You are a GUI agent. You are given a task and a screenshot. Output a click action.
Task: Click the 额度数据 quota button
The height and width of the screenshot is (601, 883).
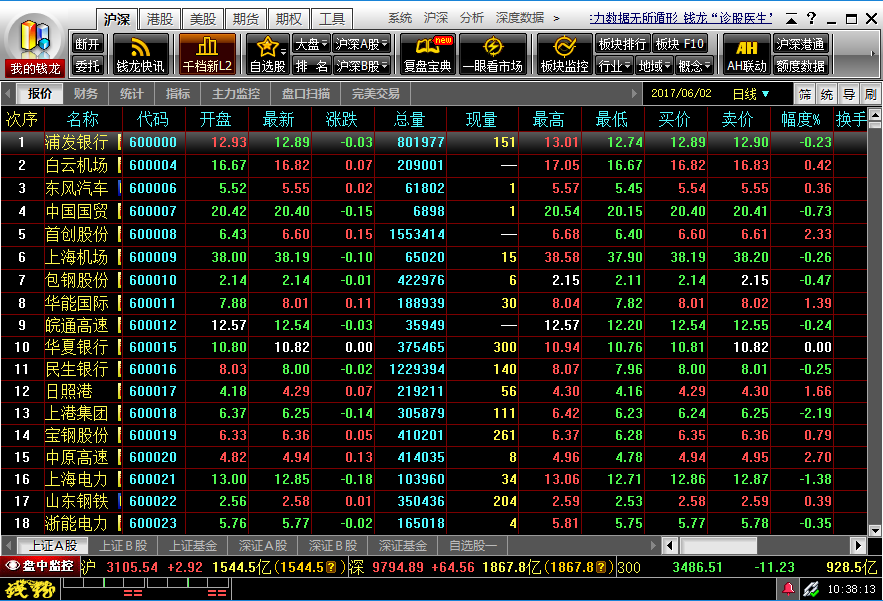pos(800,66)
